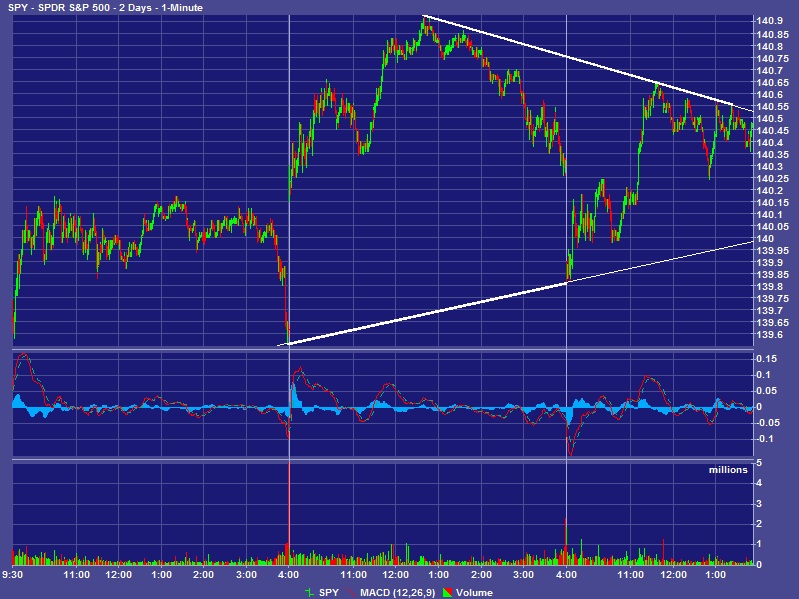Click the 9:30 time axis label
The height and width of the screenshot is (599, 799).
pyautogui.click(x=12, y=575)
